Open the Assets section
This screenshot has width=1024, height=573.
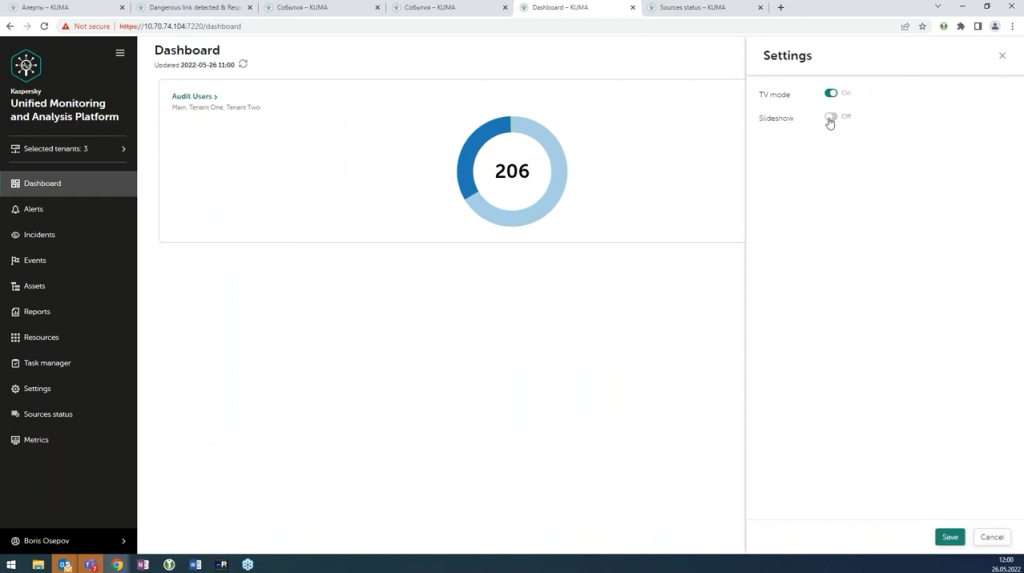click(x=69, y=286)
